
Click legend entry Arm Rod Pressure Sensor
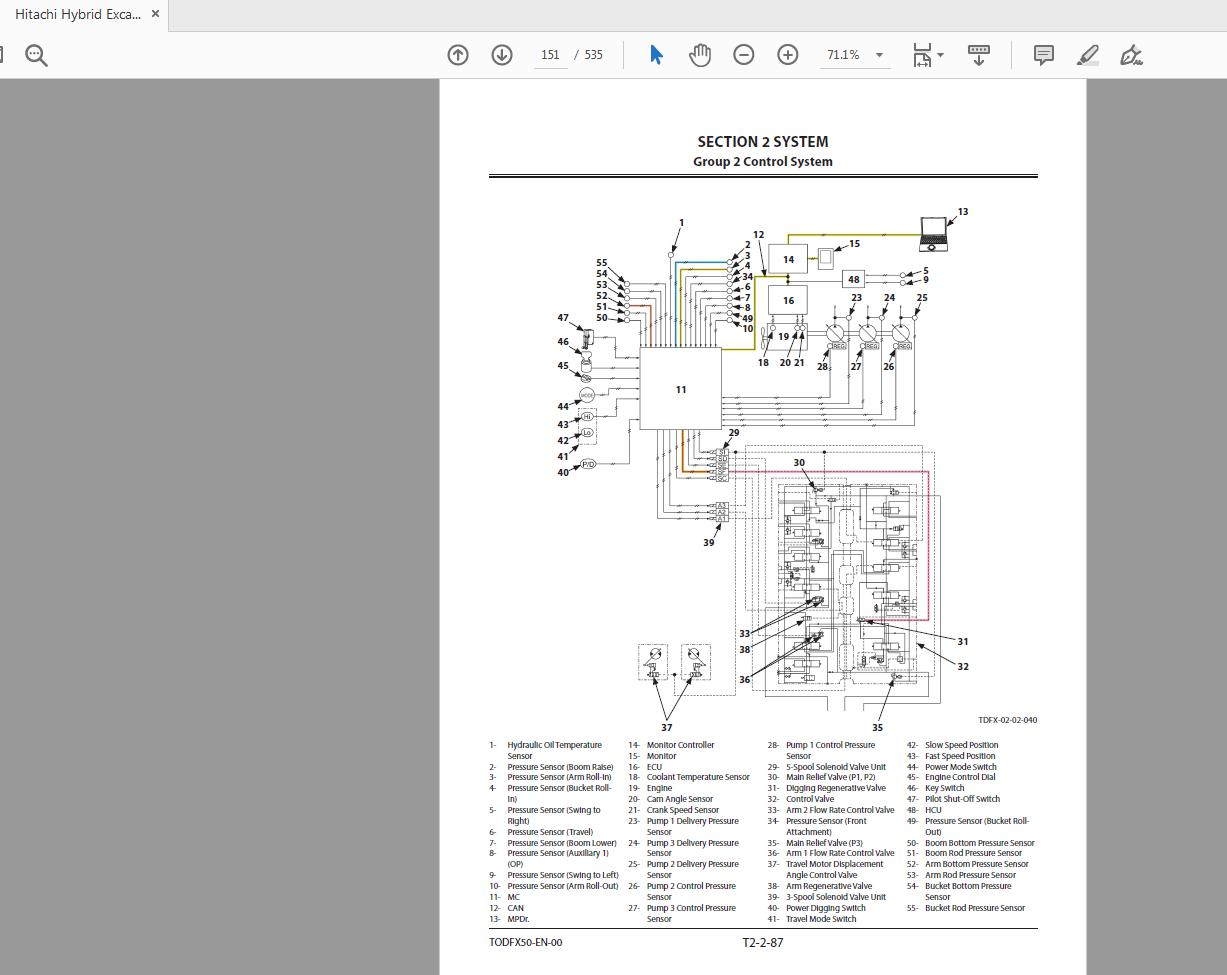click(x=970, y=875)
